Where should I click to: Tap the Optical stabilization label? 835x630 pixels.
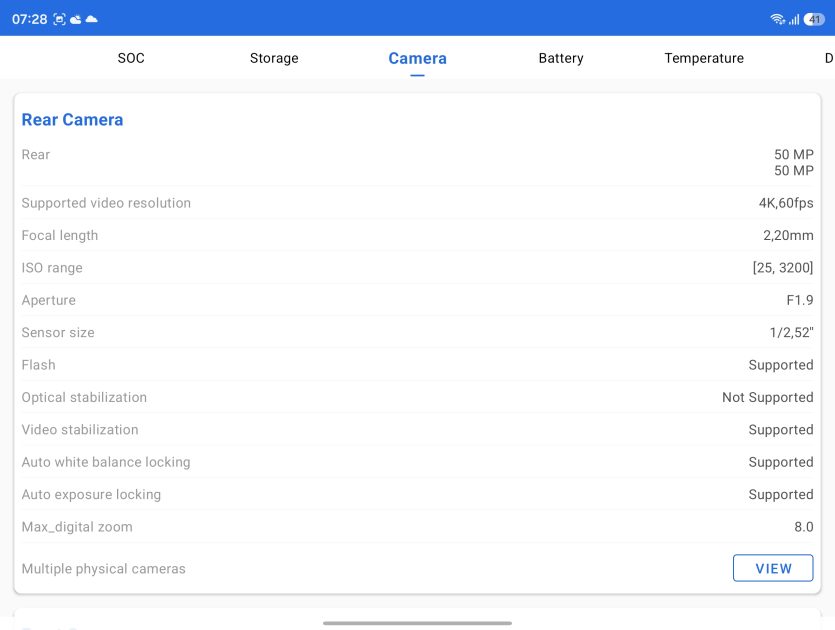point(84,397)
